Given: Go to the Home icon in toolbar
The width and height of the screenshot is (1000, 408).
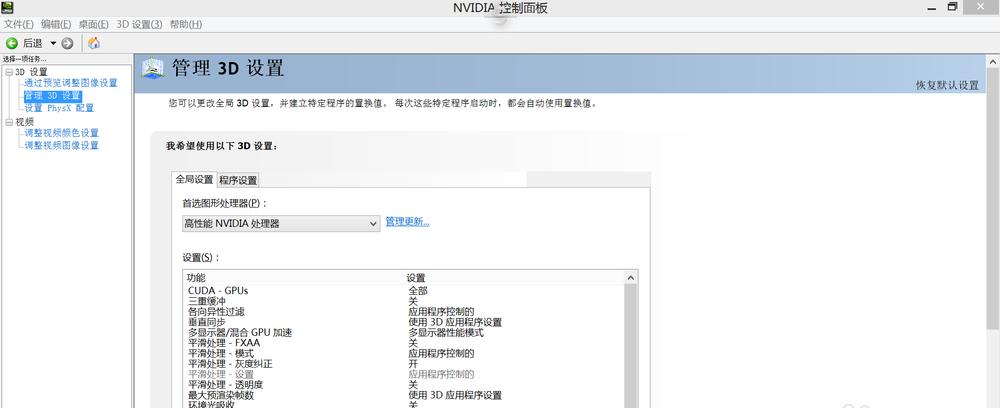Looking at the screenshot, I should [x=94, y=43].
